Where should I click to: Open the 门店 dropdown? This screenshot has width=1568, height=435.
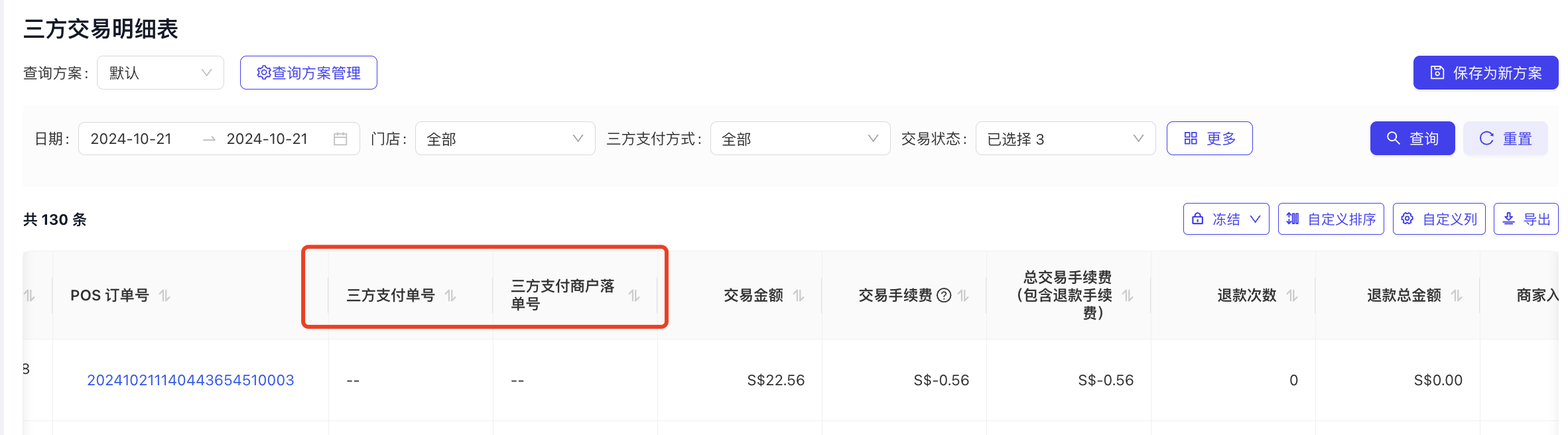(505, 139)
